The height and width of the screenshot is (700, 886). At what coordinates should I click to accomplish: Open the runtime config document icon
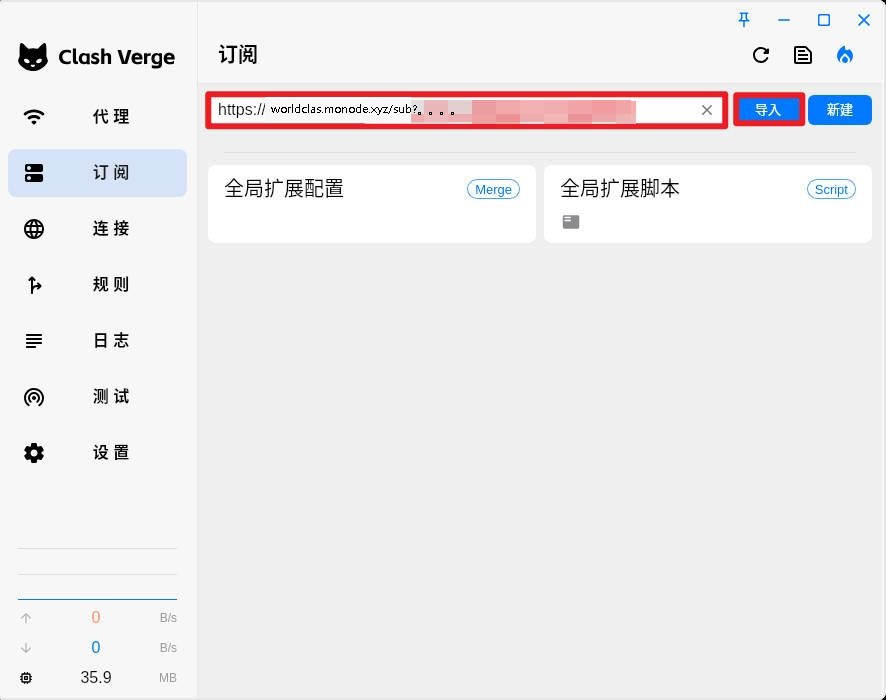[802, 55]
